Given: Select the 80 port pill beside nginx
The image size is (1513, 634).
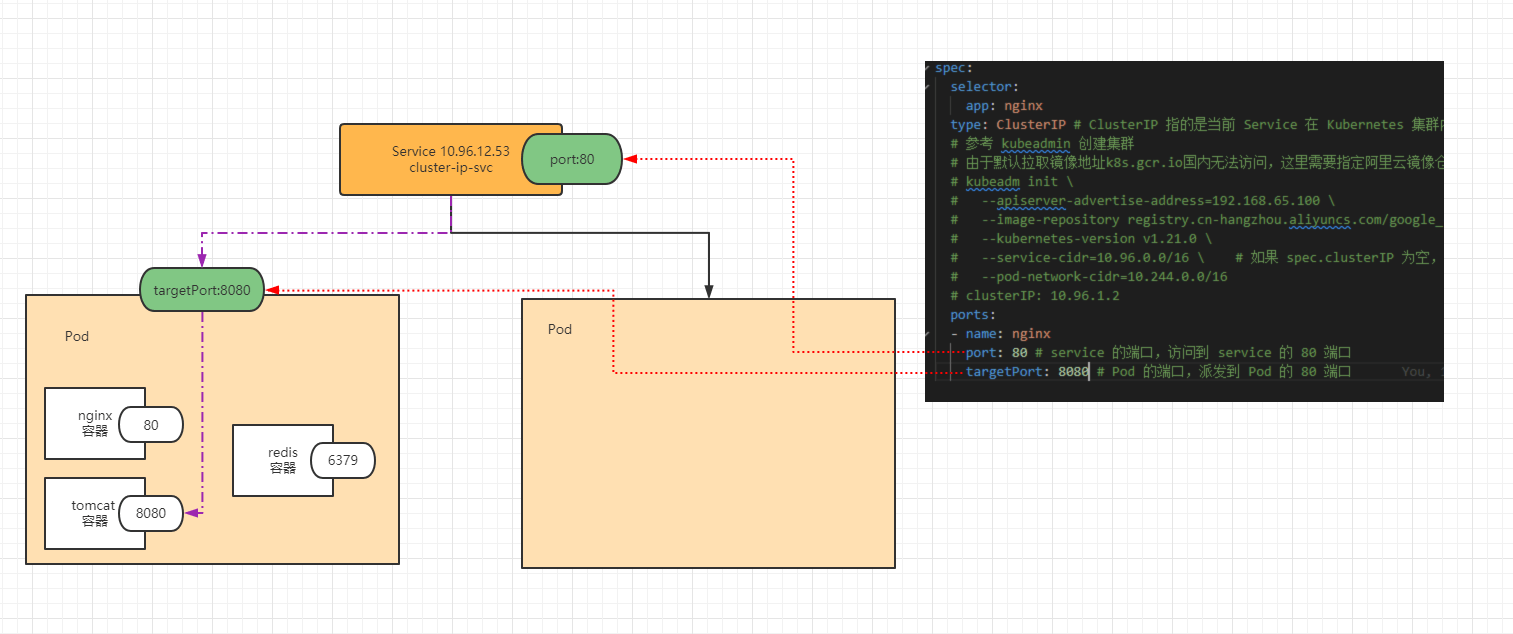Looking at the screenshot, I should pyautogui.click(x=151, y=425).
